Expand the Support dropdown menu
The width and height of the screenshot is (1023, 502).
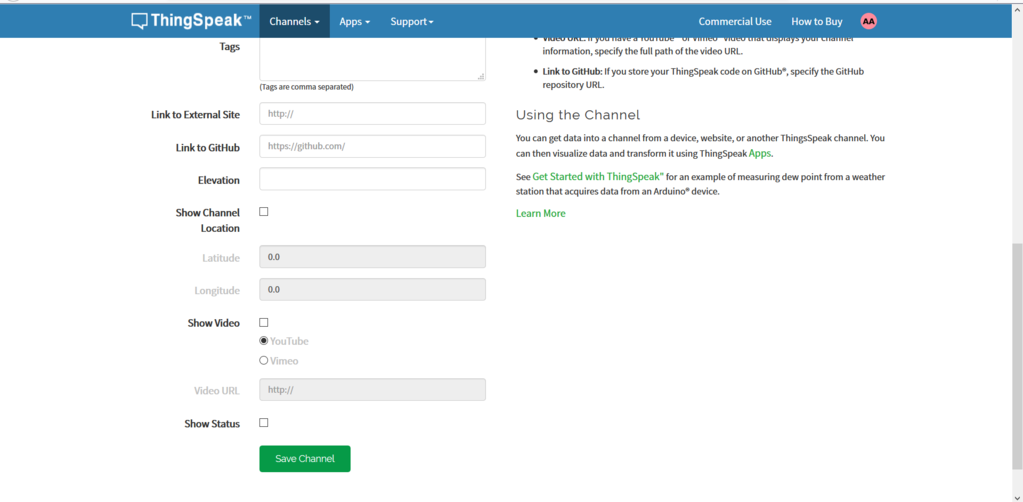(411, 21)
